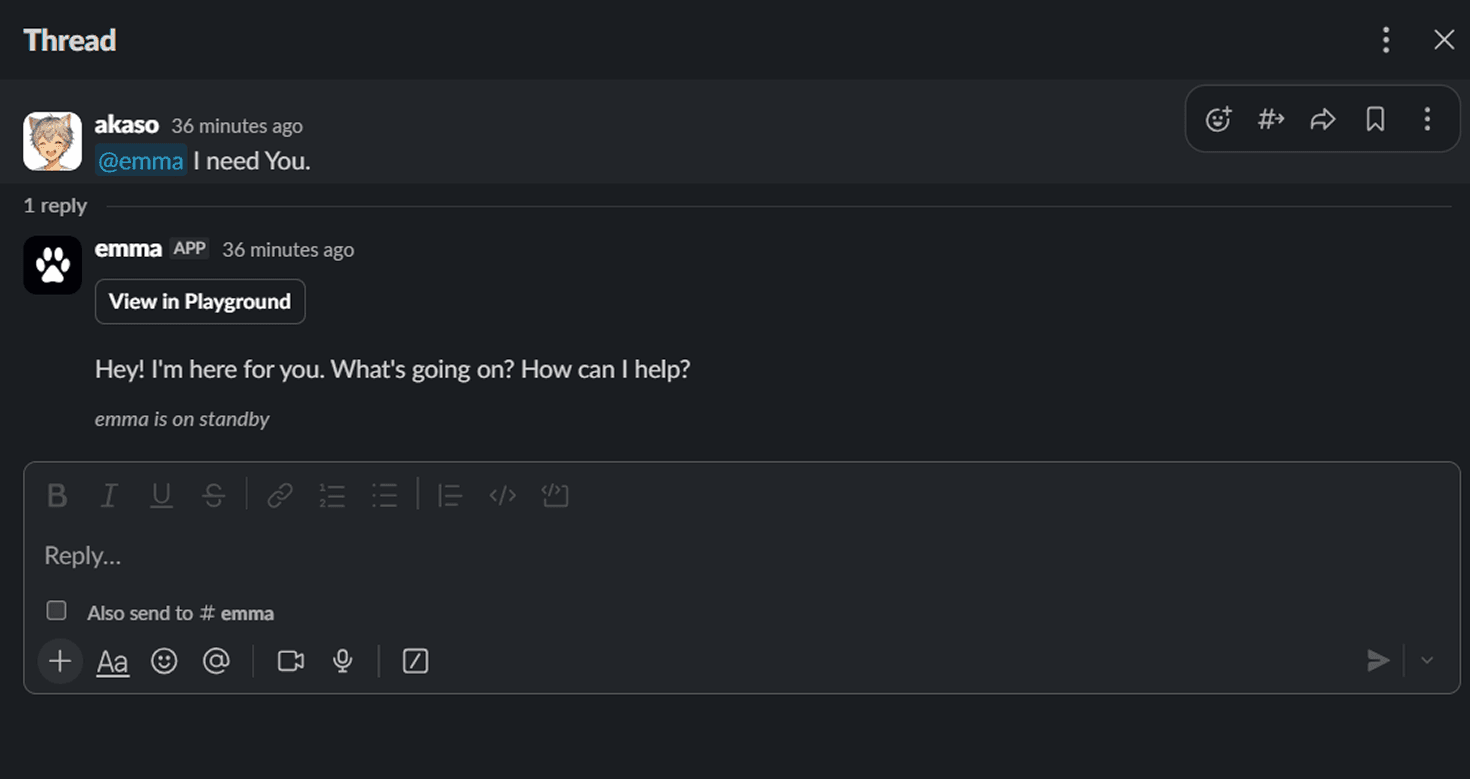Viewport: 1470px width, 779px height.
Task: Click the @emma mention link
Action: (x=141, y=161)
